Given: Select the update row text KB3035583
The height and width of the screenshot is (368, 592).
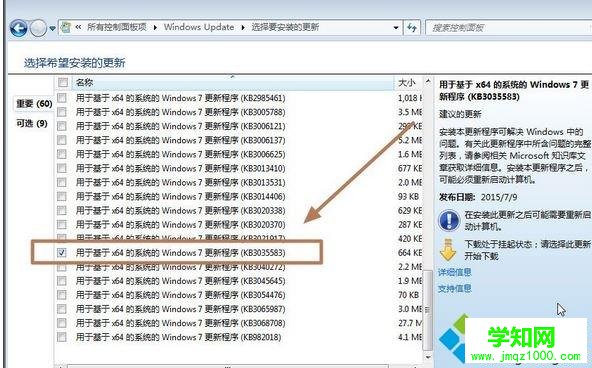Looking at the screenshot, I should click(180, 253).
